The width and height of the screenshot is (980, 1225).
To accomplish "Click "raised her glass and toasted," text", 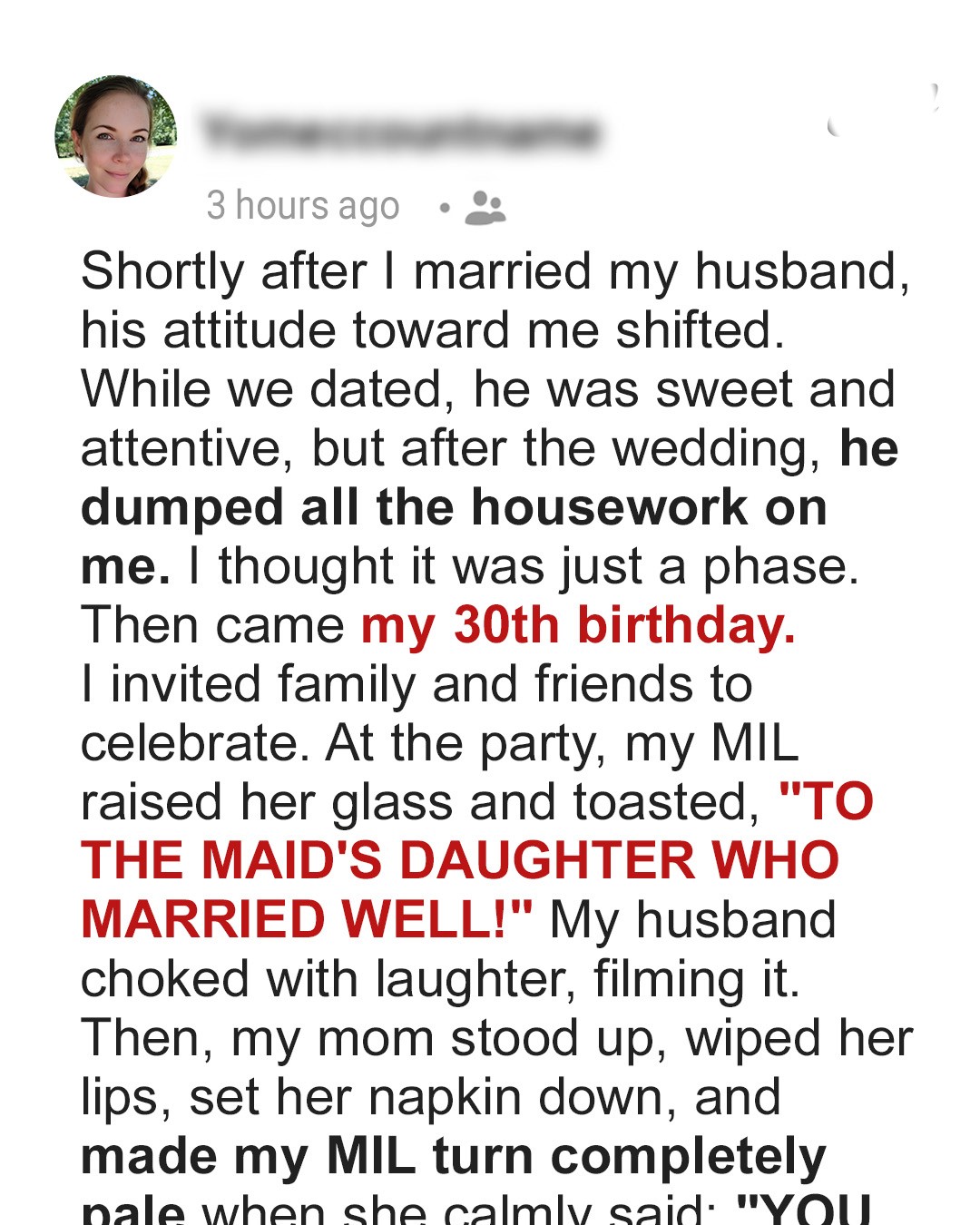I will click(x=420, y=802).
